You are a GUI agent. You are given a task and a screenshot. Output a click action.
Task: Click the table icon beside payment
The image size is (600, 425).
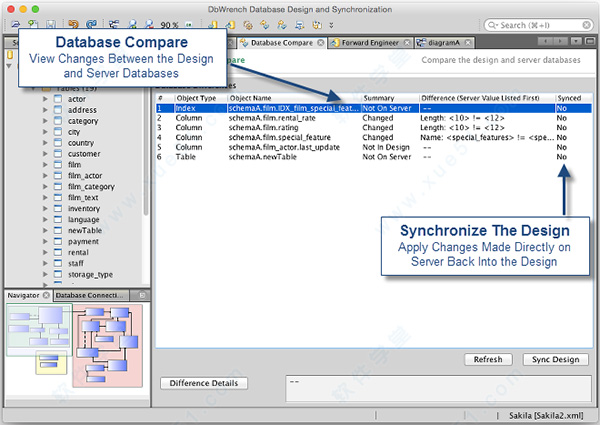tap(58, 241)
